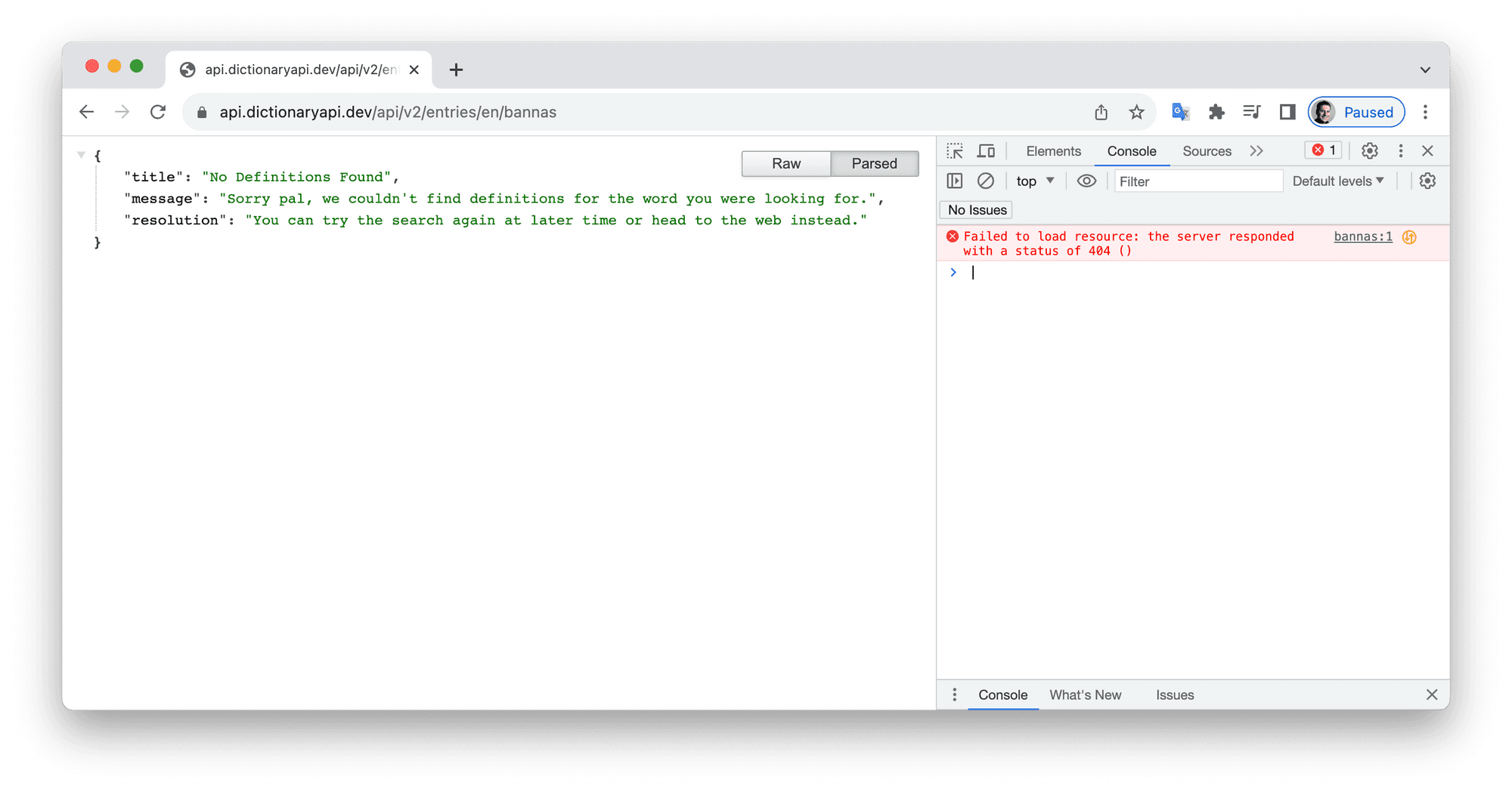Click the "resolution" string value in the JSON
1512x792 pixels.
556,221
